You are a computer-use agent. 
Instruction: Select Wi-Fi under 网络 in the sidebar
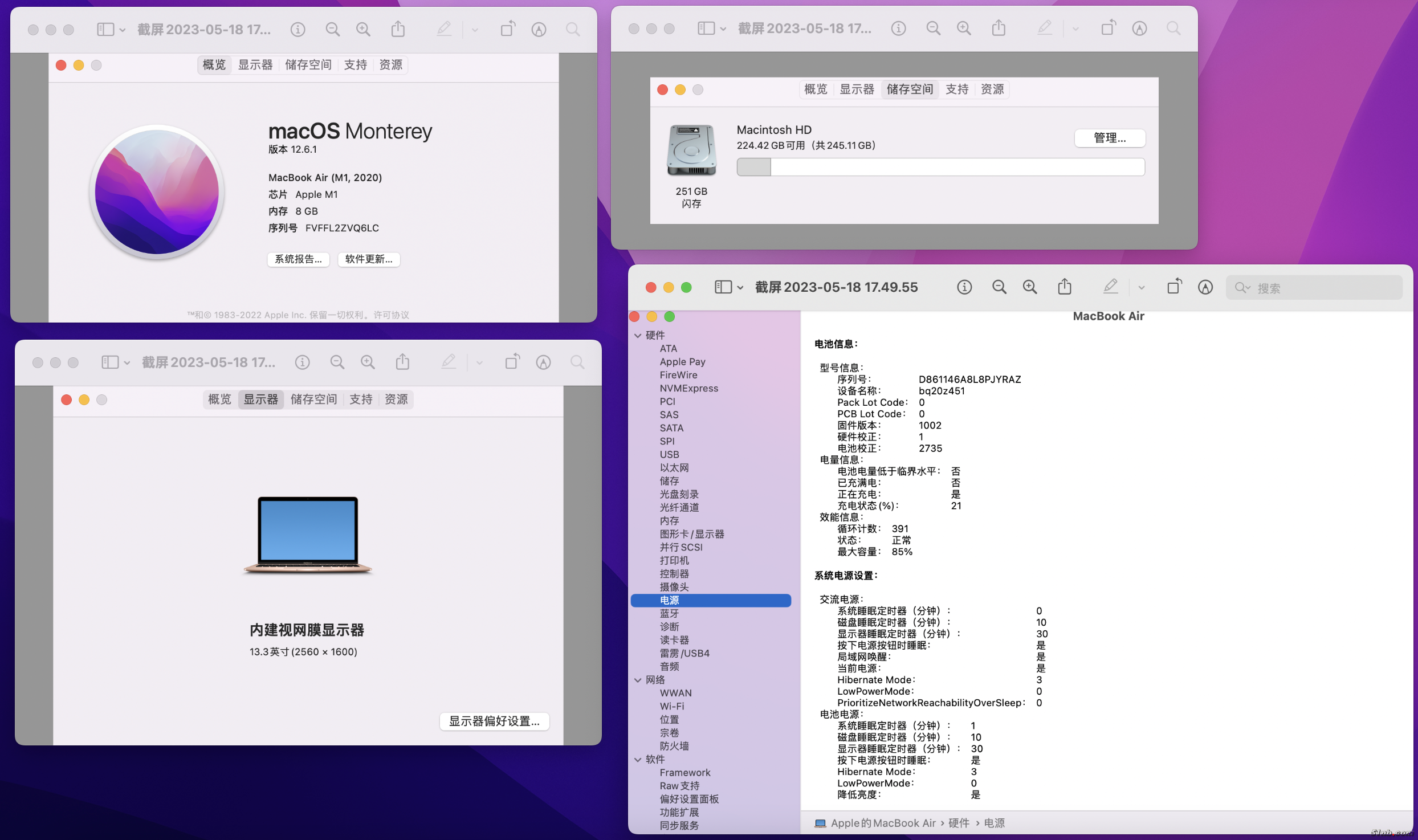pos(671,707)
